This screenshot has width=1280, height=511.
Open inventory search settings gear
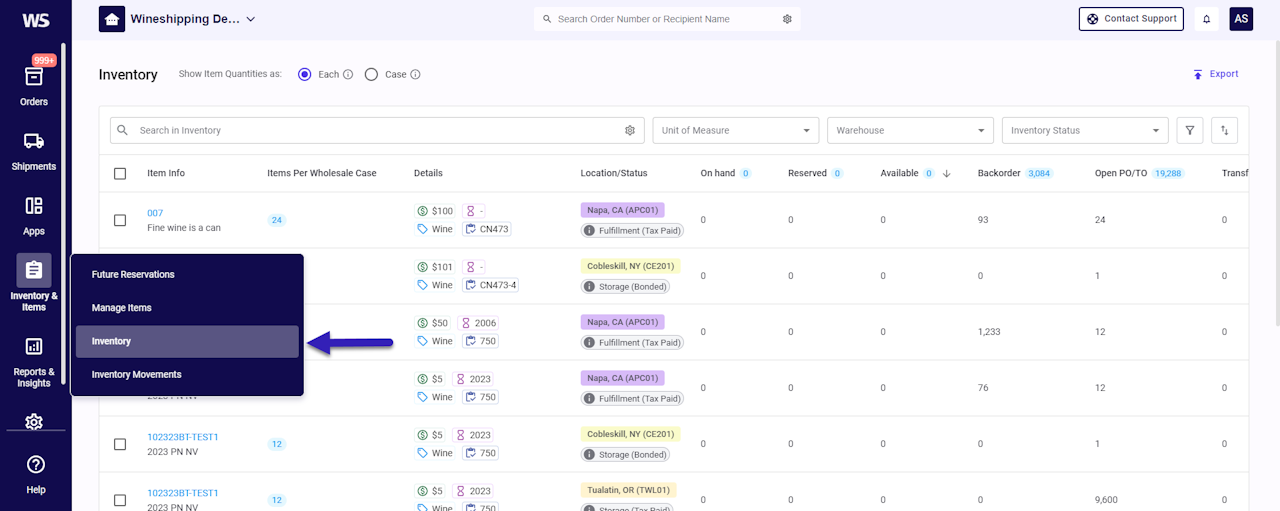pos(630,130)
